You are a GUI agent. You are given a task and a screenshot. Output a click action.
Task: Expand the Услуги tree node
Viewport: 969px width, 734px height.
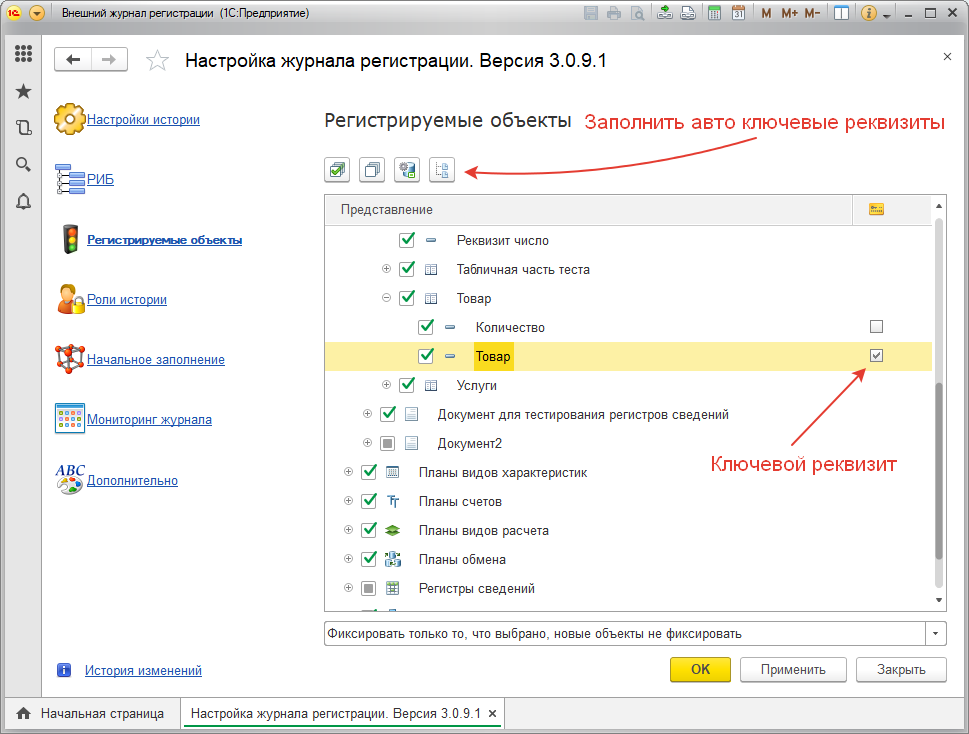click(387, 385)
